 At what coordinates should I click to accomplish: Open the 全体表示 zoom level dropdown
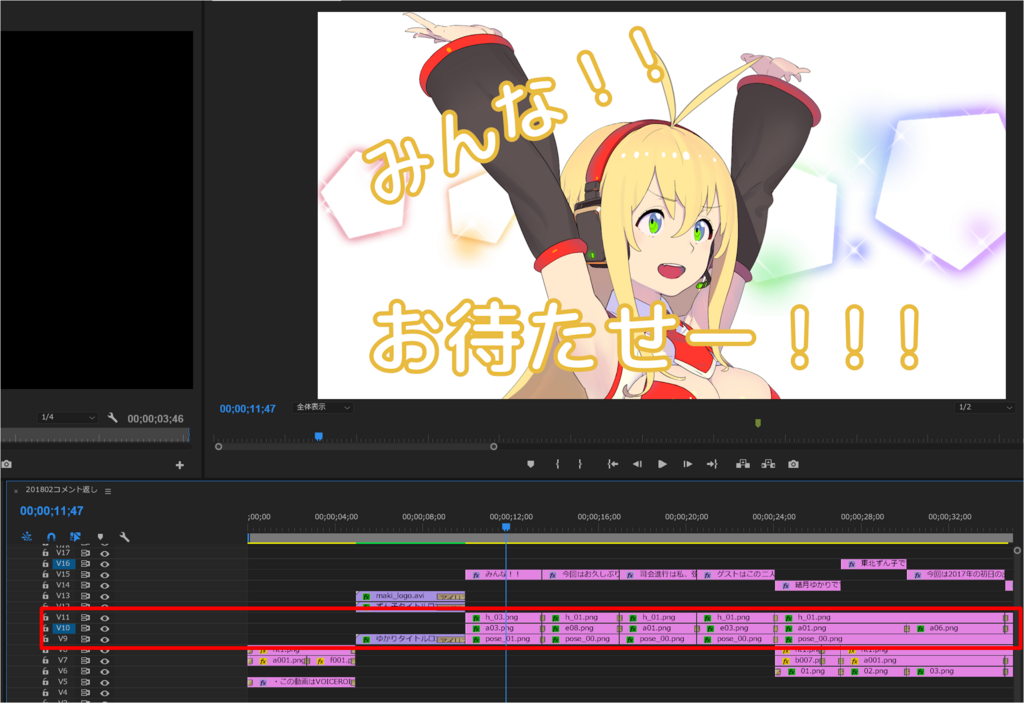pos(323,407)
